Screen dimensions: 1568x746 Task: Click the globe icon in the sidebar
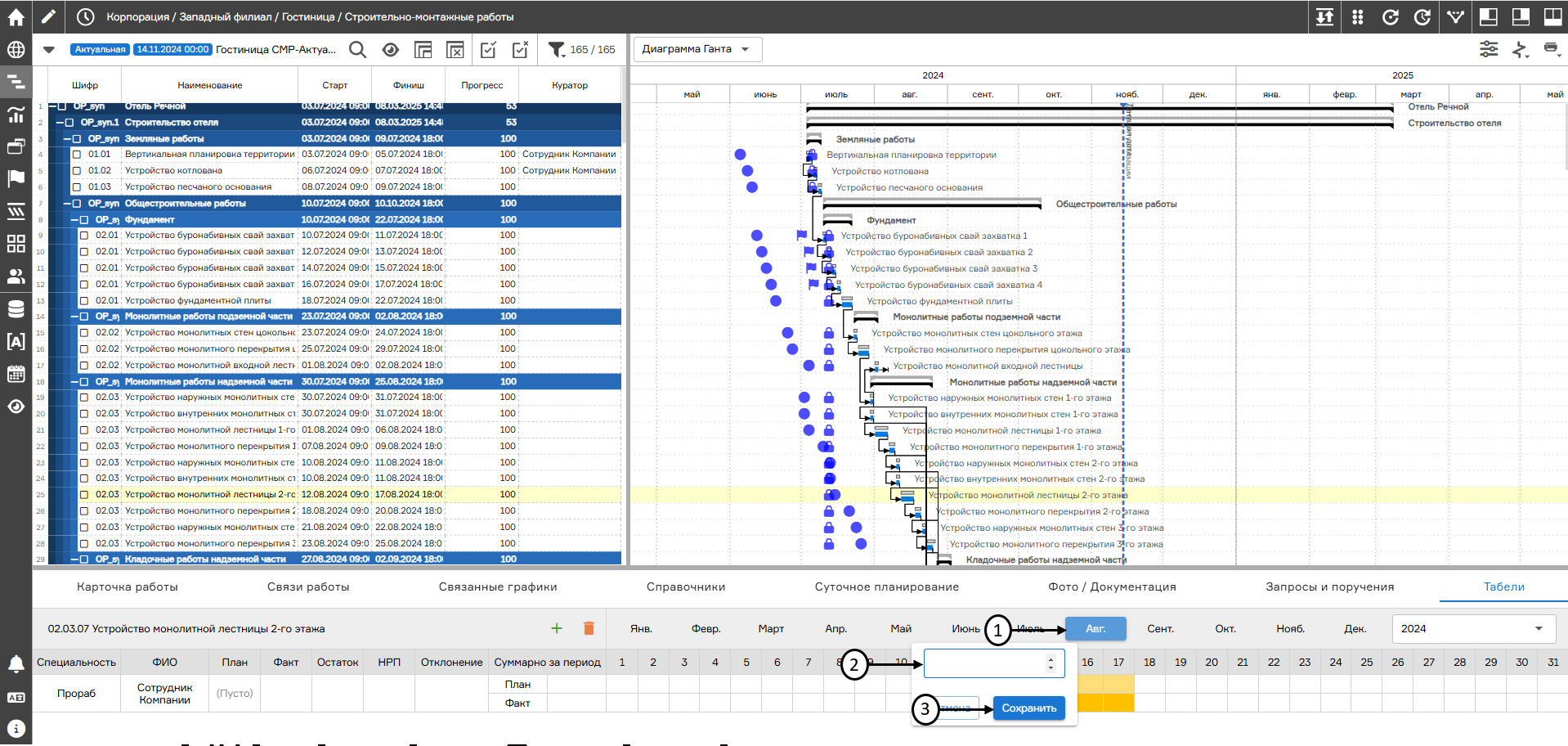(16, 50)
